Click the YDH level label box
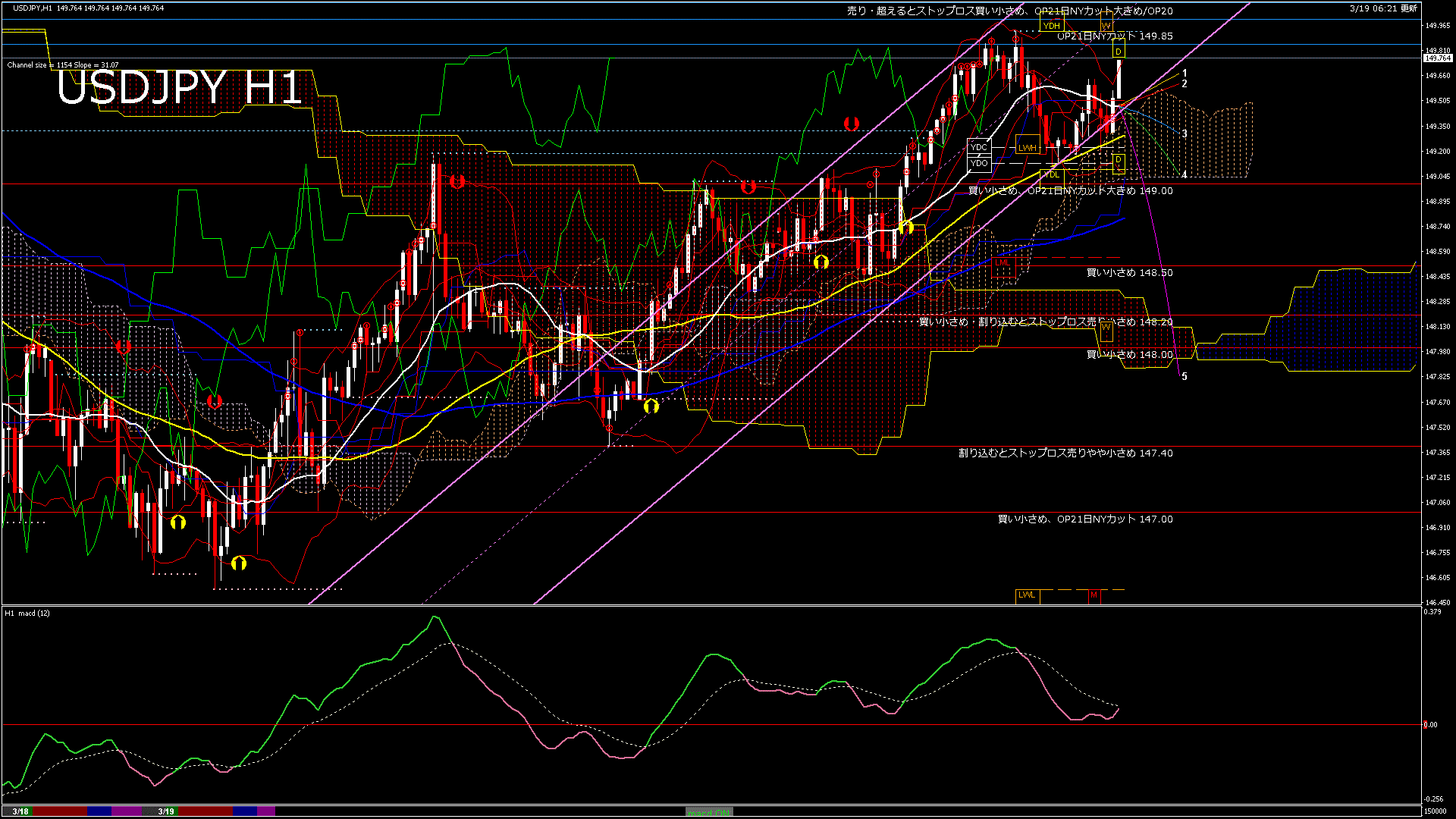 1051,26
